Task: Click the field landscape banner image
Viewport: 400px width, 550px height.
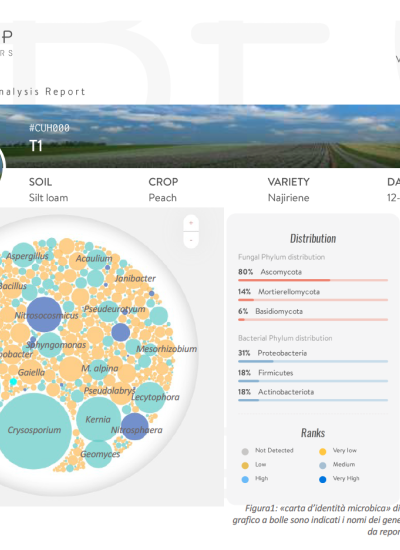Action: point(200,136)
